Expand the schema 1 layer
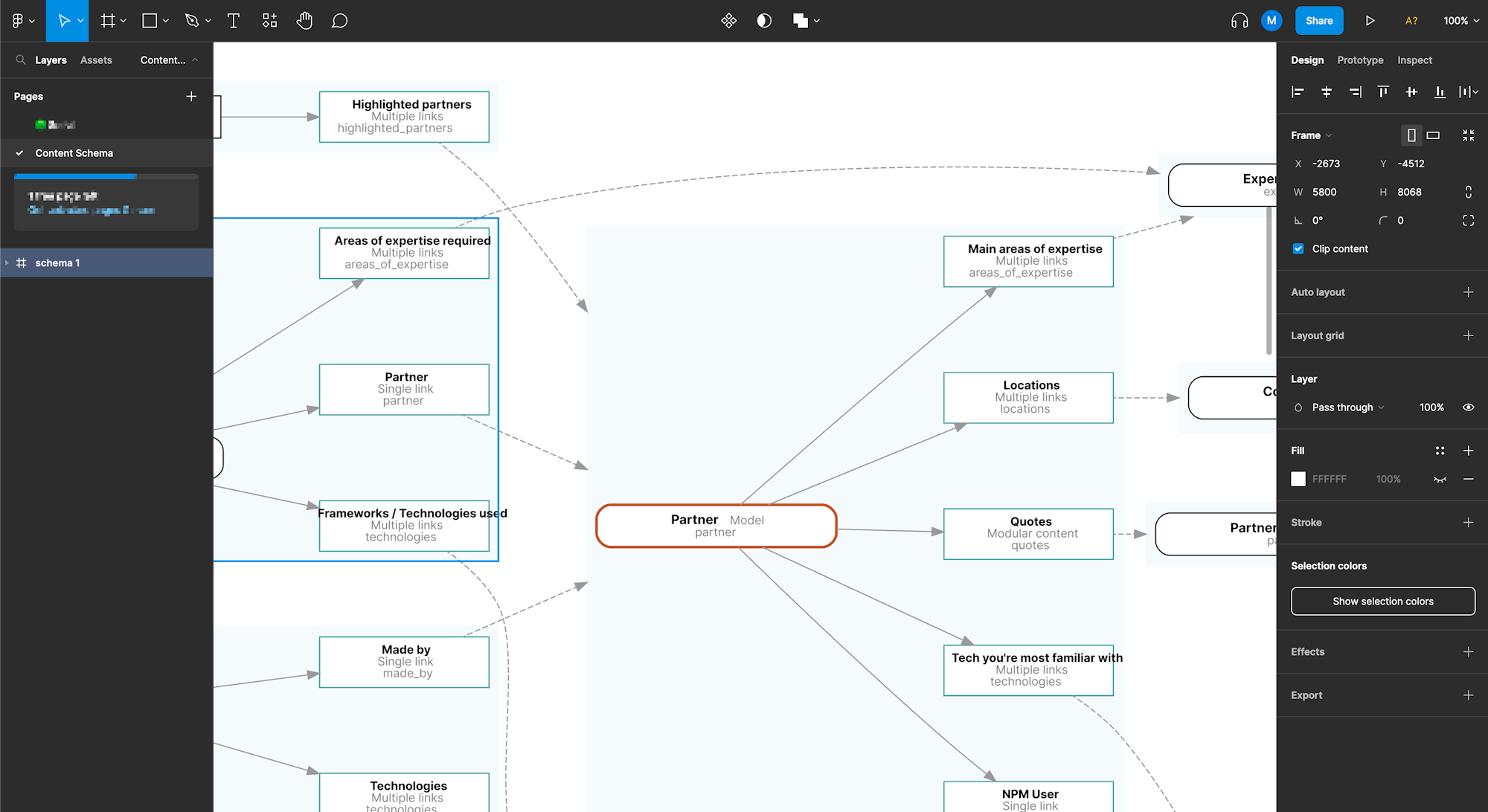 pyautogui.click(x=7, y=263)
